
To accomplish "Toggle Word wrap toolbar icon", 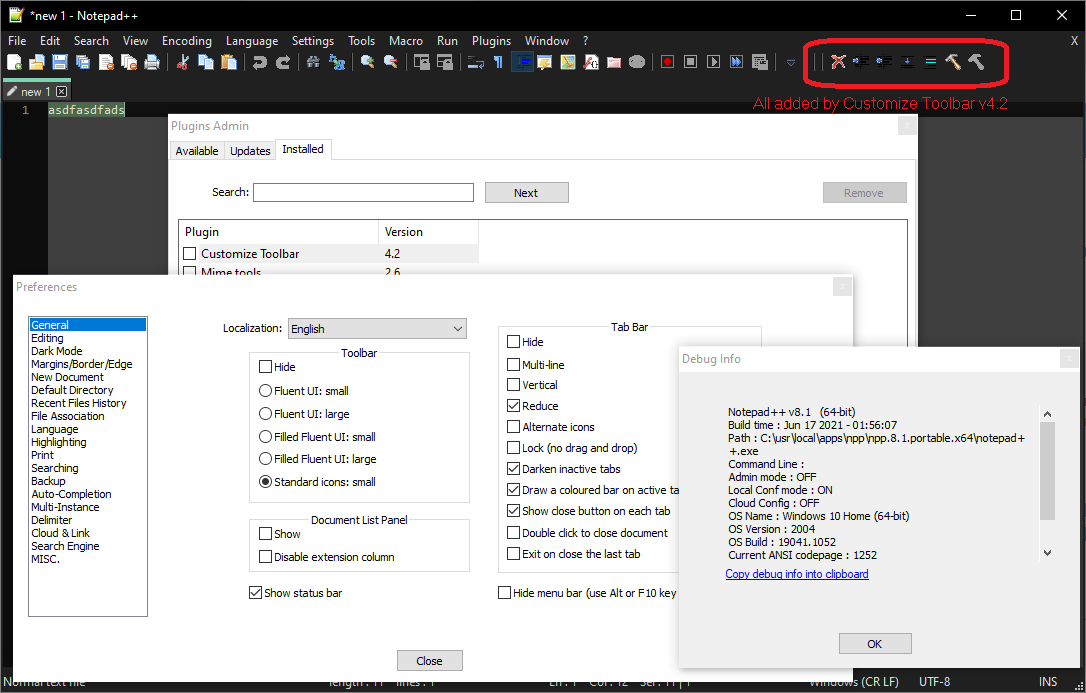I will pos(476,62).
